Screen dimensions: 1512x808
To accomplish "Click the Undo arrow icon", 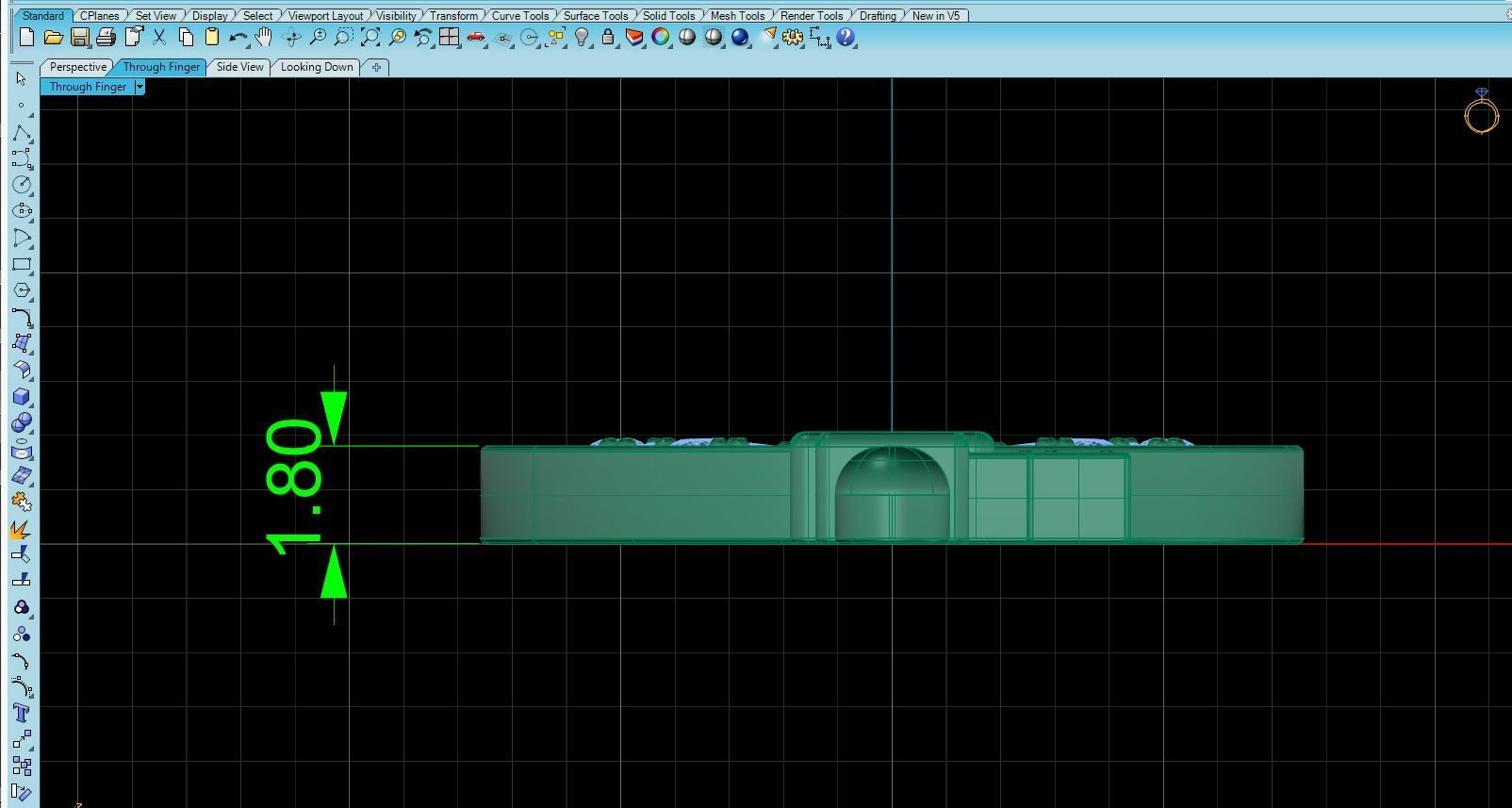I will tap(238, 38).
